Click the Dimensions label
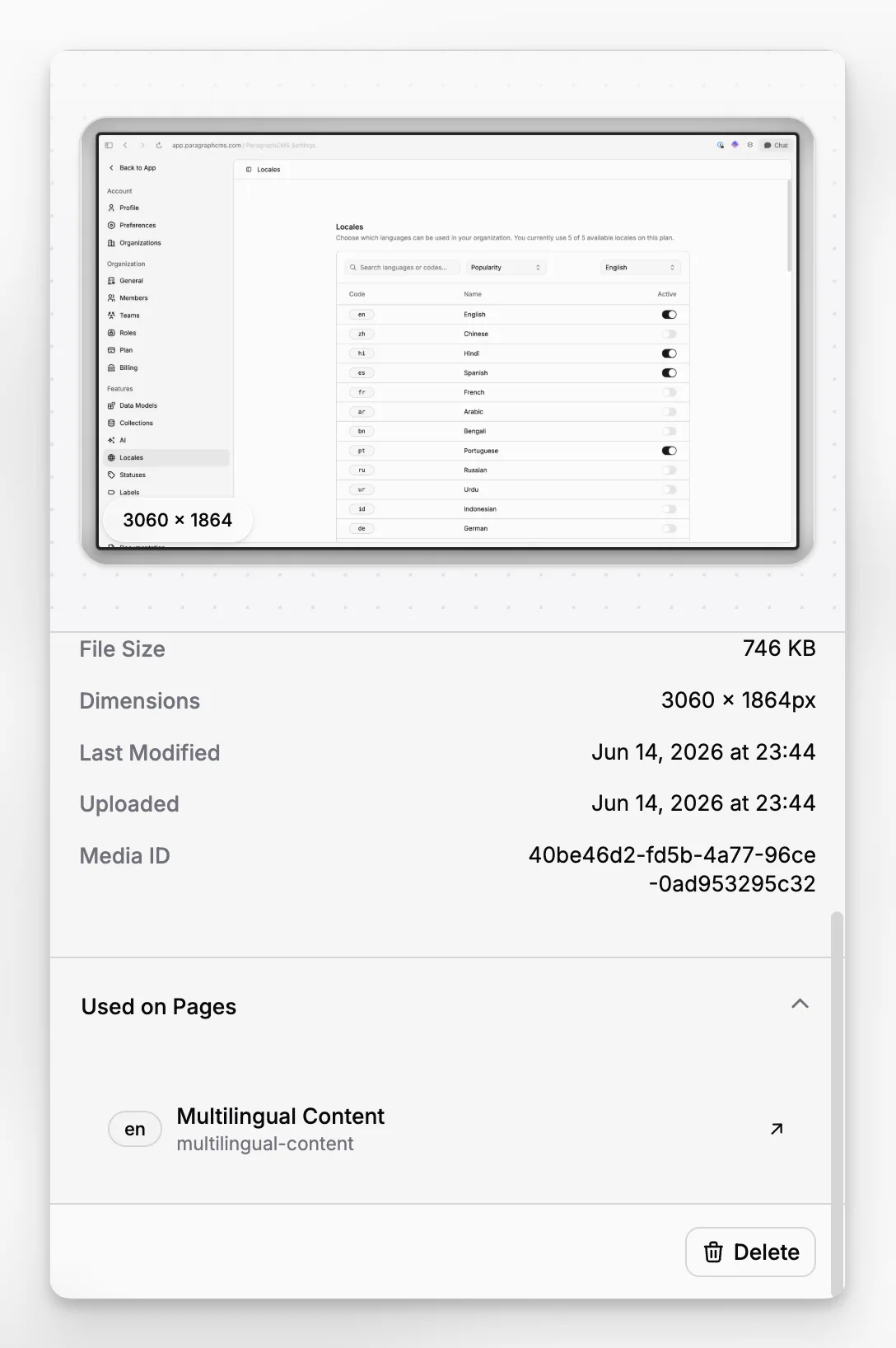The height and width of the screenshot is (1348, 896). pyautogui.click(x=140, y=701)
